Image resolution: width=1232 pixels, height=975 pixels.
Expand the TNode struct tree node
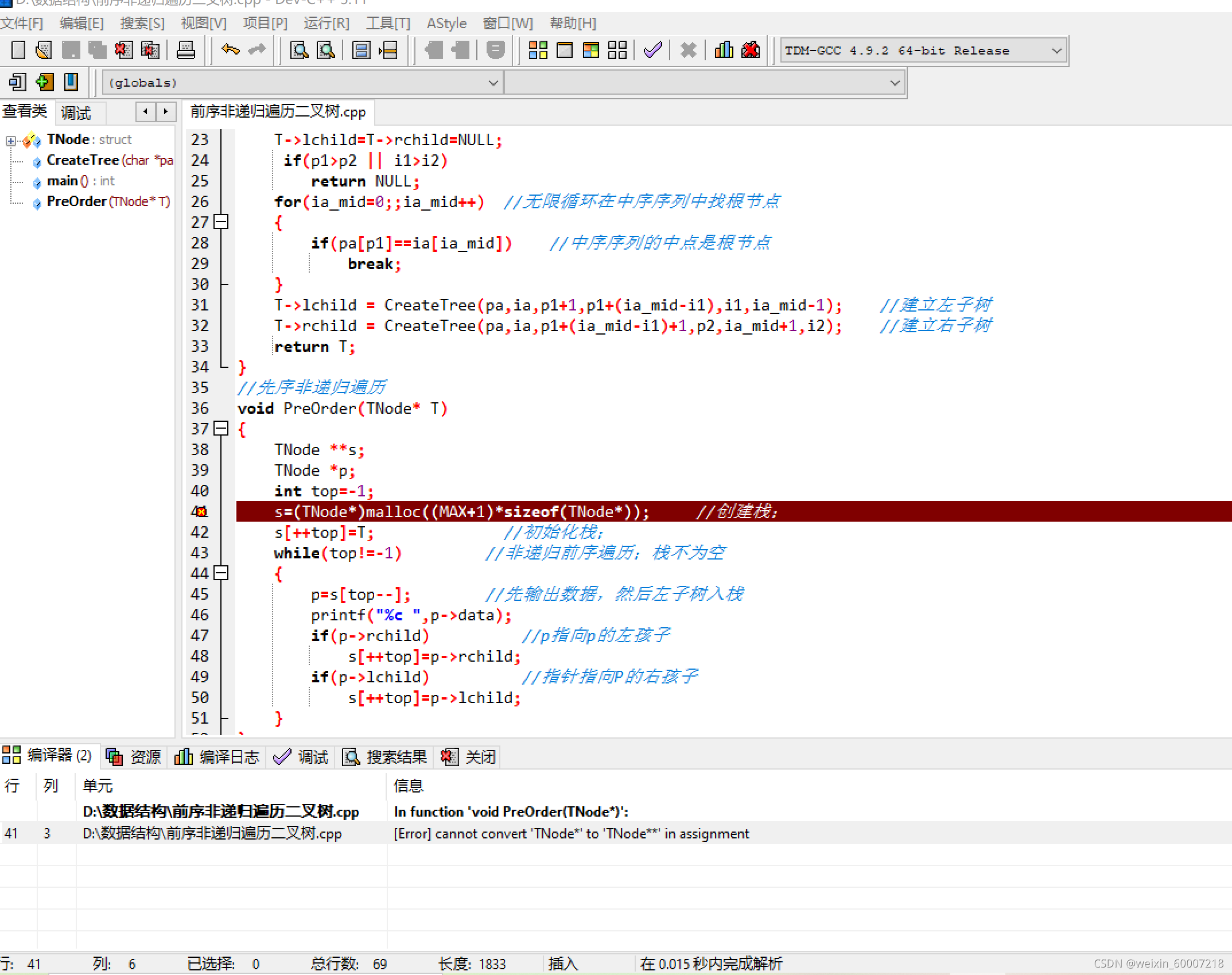point(10,140)
